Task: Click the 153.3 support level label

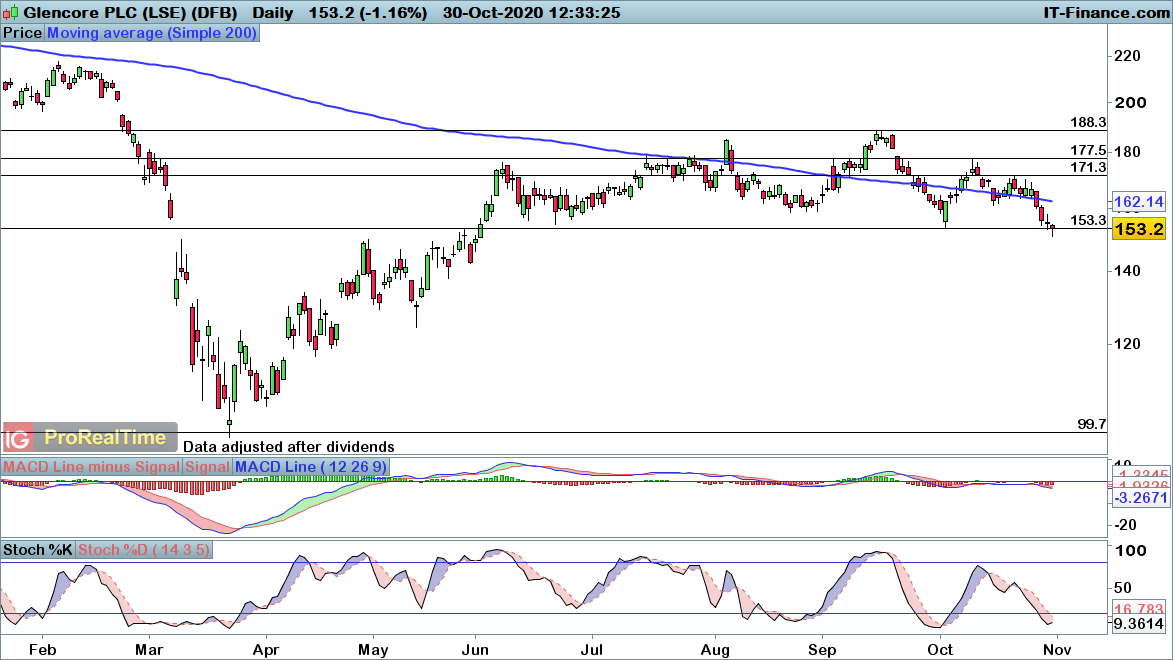Action: (x=1088, y=220)
